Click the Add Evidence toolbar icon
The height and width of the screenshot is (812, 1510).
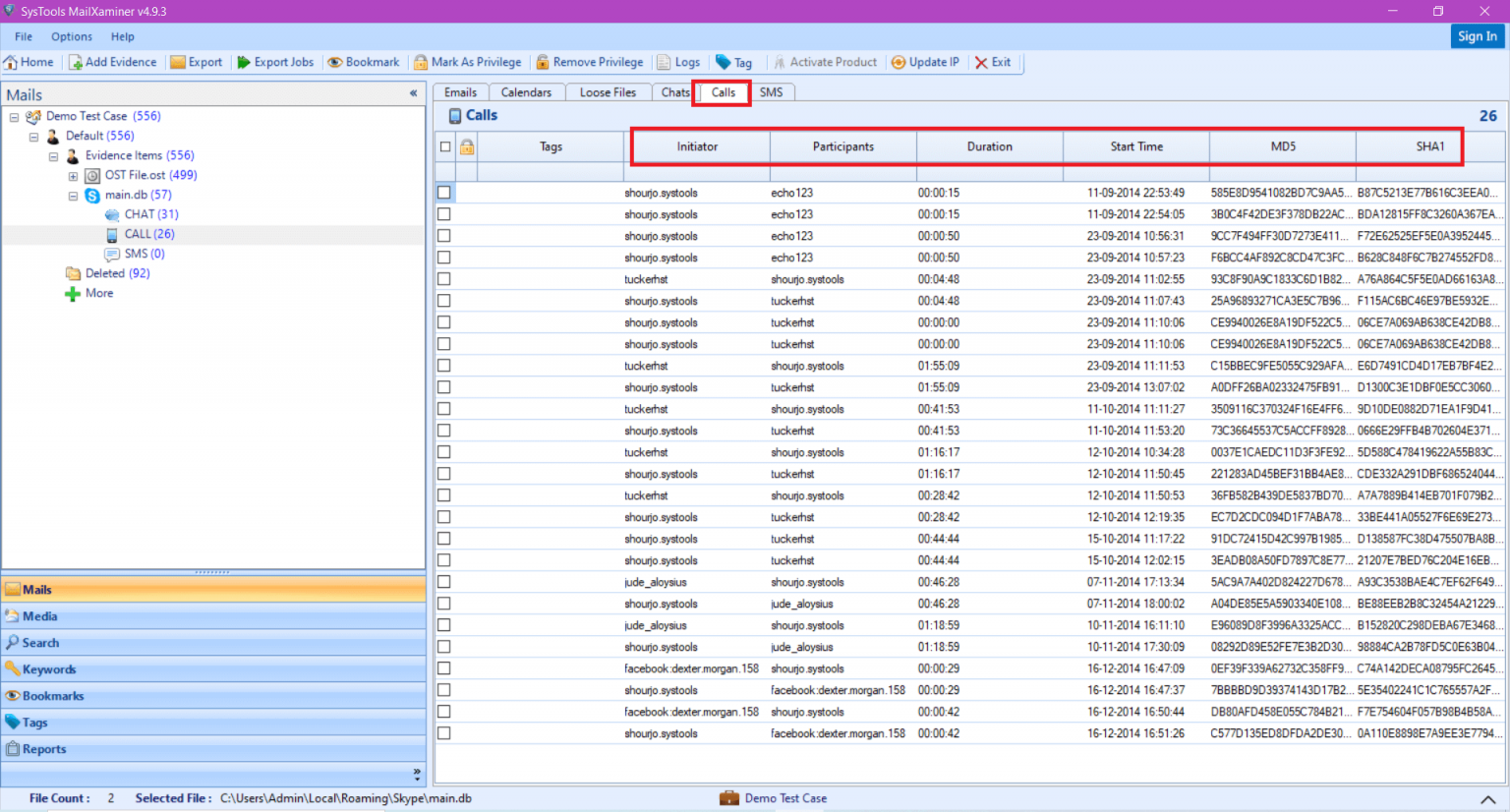tap(76, 62)
